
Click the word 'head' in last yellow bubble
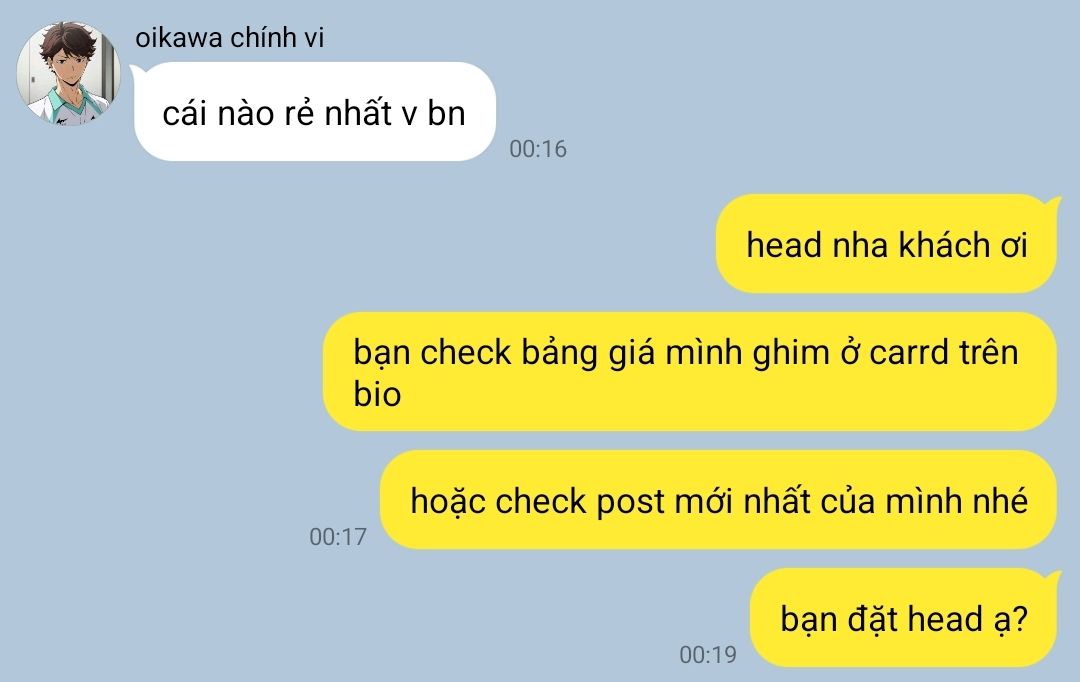point(944,619)
